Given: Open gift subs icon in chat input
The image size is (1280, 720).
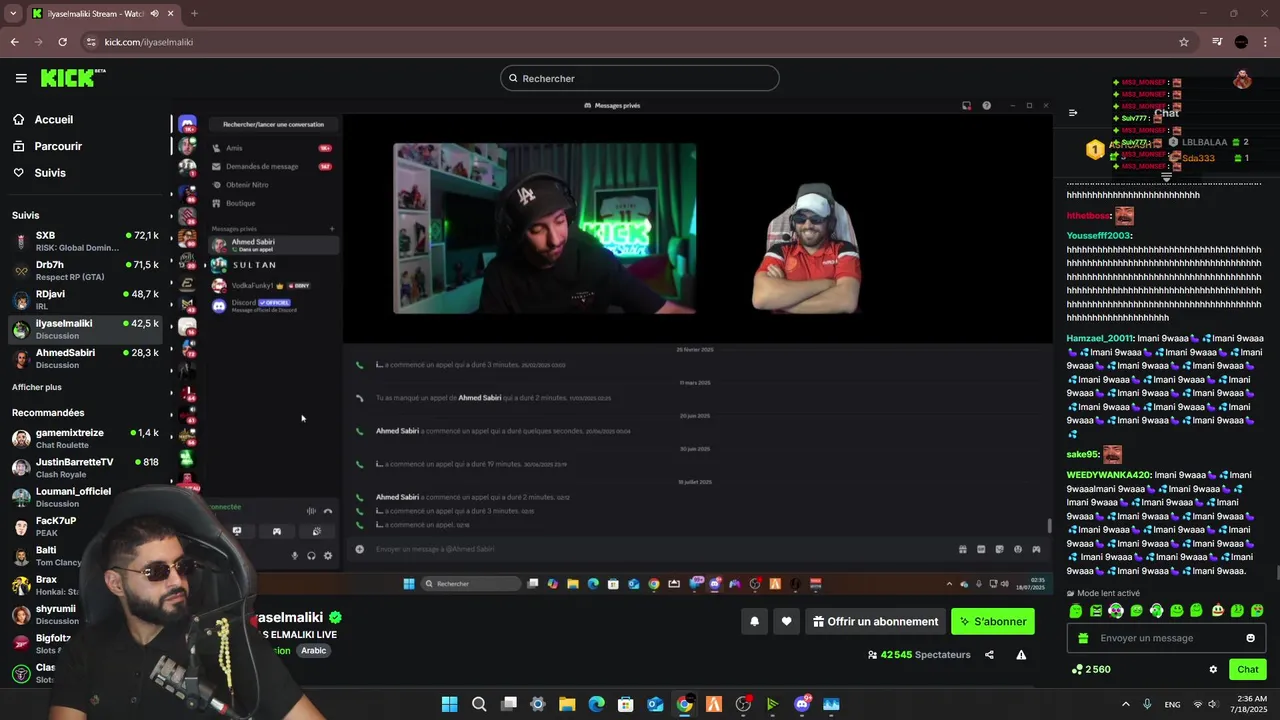Looking at the screenshot, I should point(1082,638).
